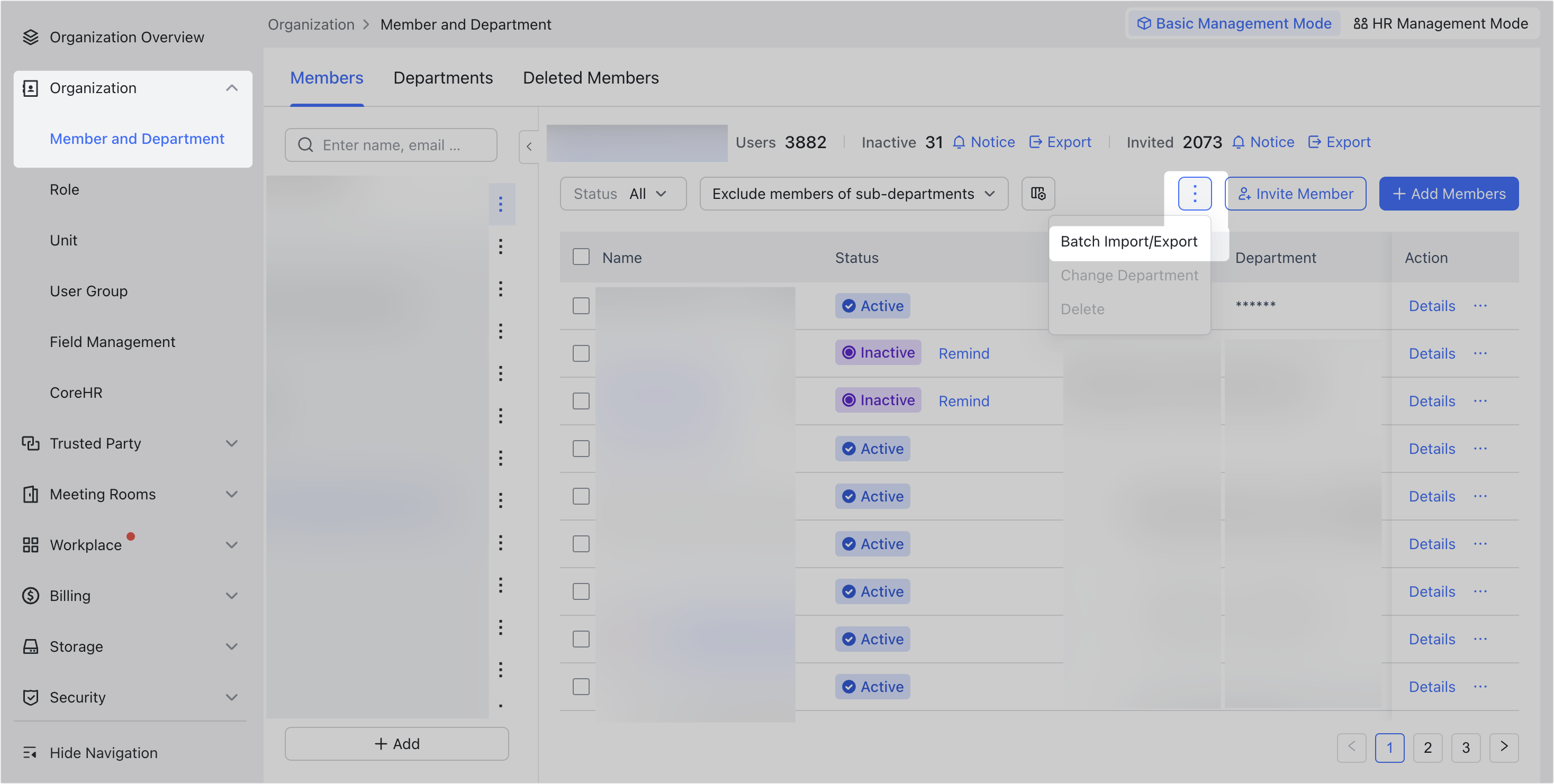The image size is (1554, 784).
Task: Click the column display settings icon
Action: coord(1037,194)
